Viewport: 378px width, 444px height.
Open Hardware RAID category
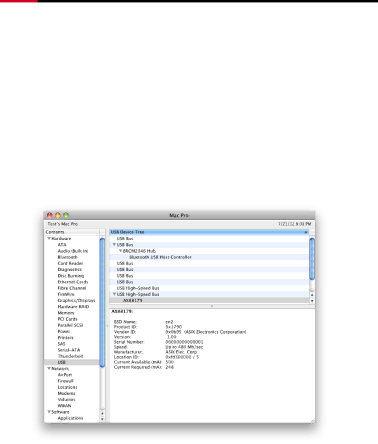(x=73, y=307)
